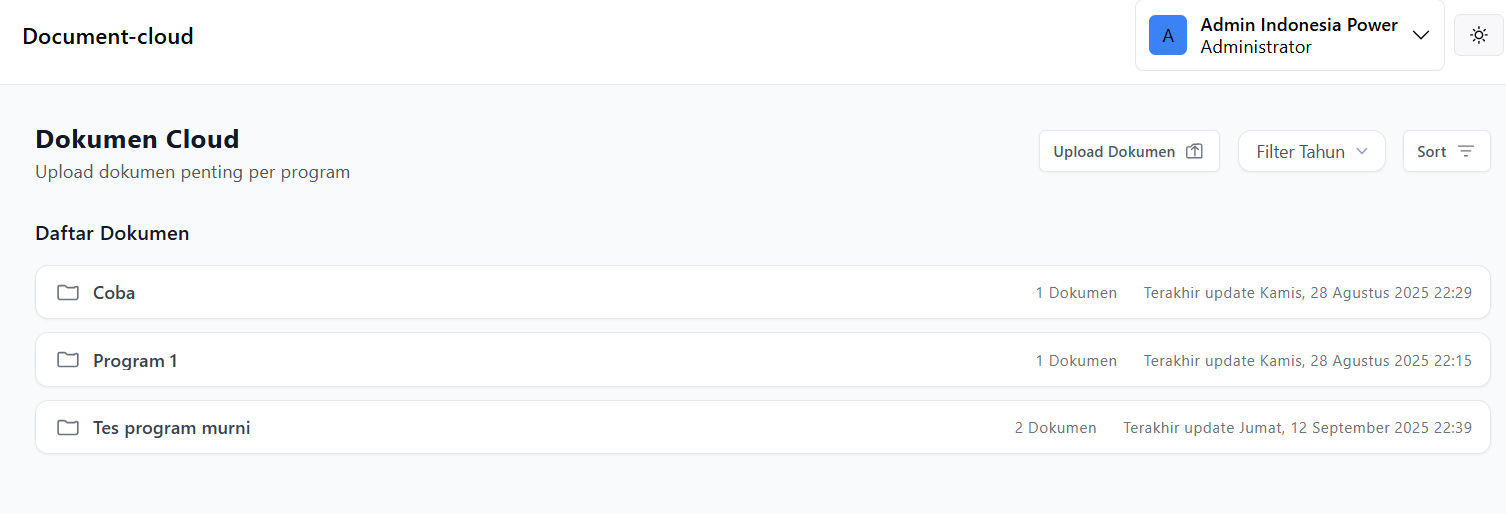1506x514 pixels.
Task: Toggle light/dark theme sun button
Action: pyautogui.click(x=1478, y=35)
